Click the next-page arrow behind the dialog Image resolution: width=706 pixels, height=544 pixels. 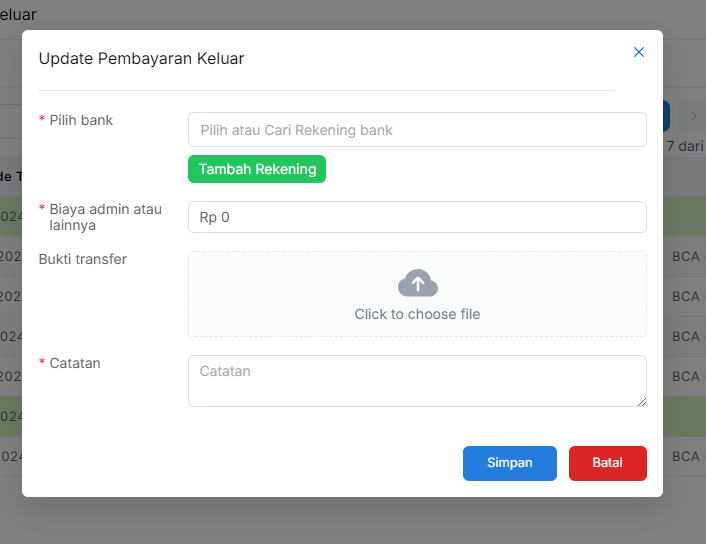691,115
